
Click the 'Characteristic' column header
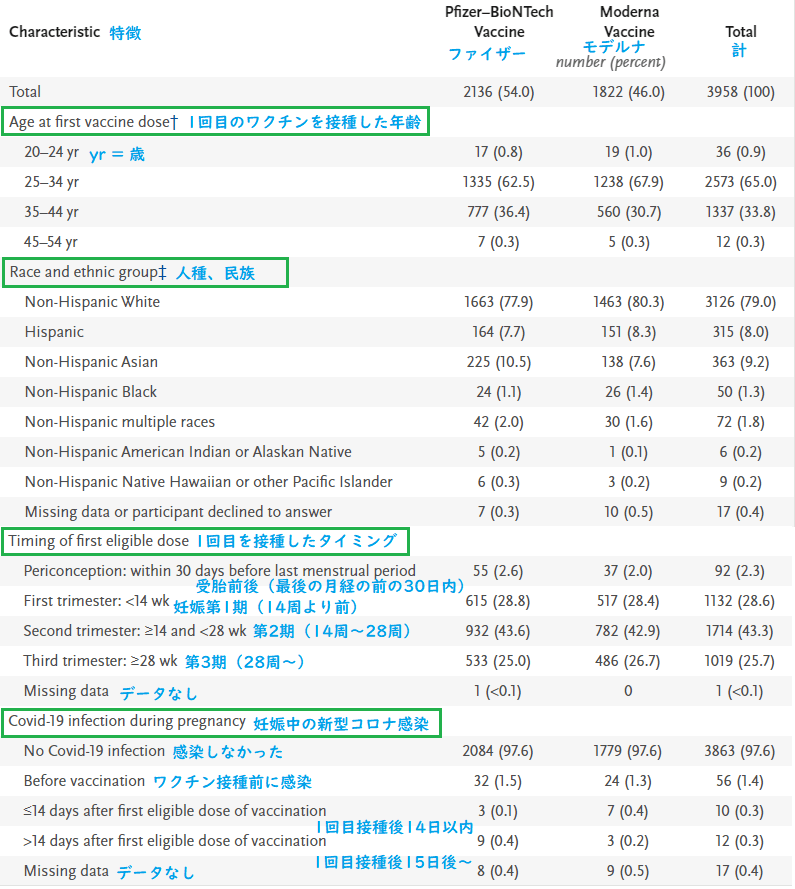coord(54,32)
